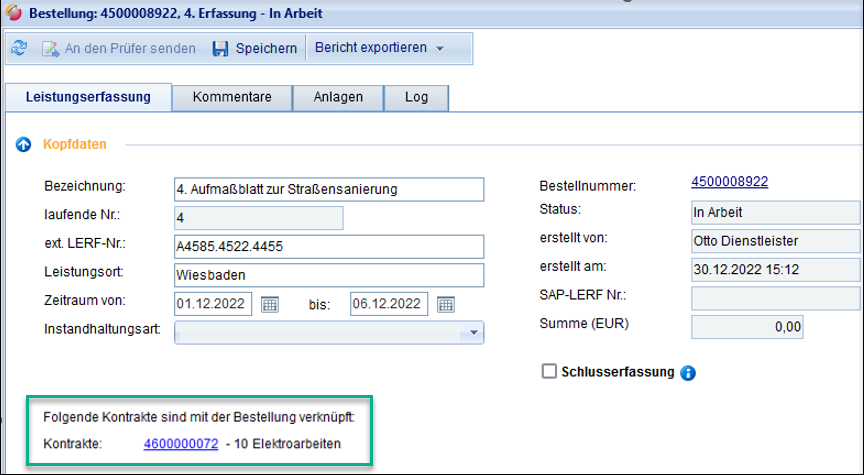
Task: Open the calendar picker for bis date
Action: point(446,304)
